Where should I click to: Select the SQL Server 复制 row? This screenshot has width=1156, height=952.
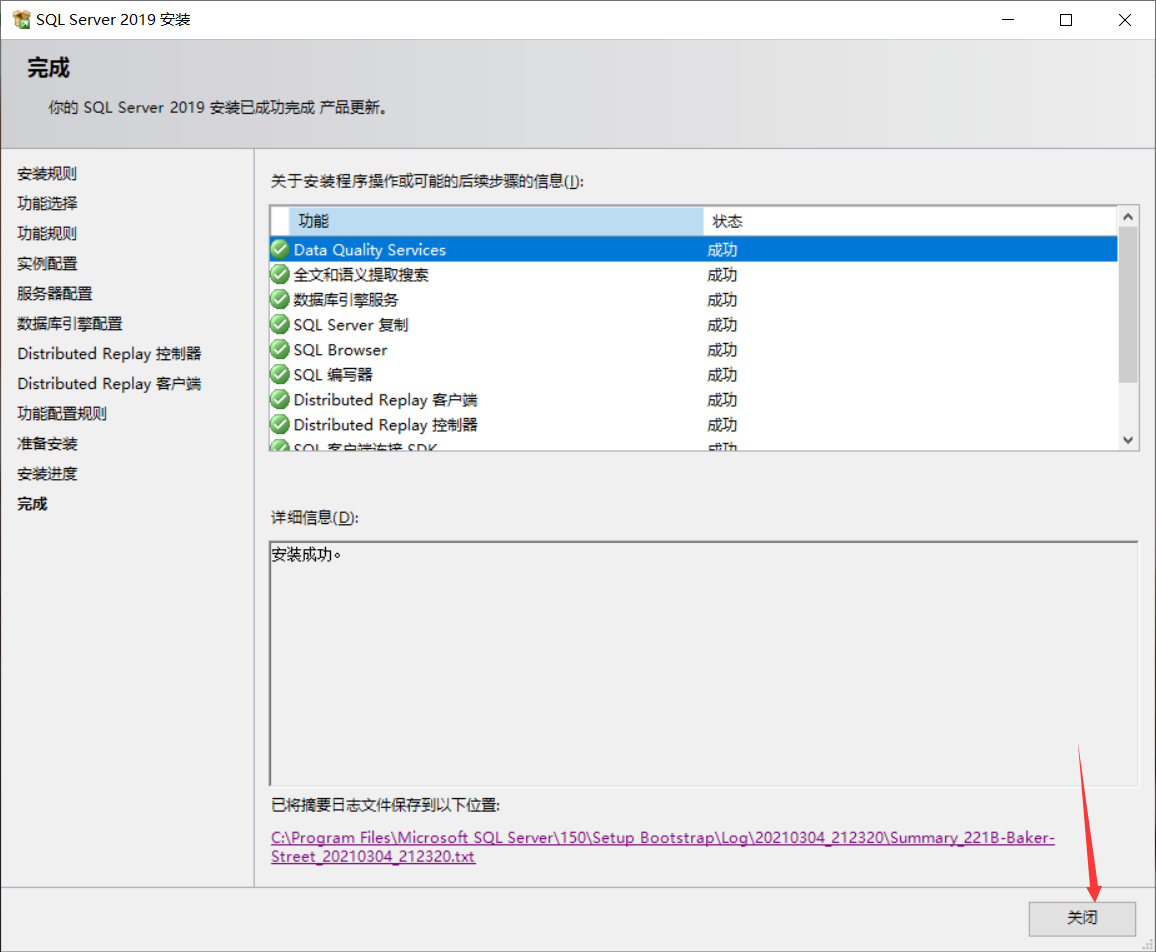click(694, 324)
